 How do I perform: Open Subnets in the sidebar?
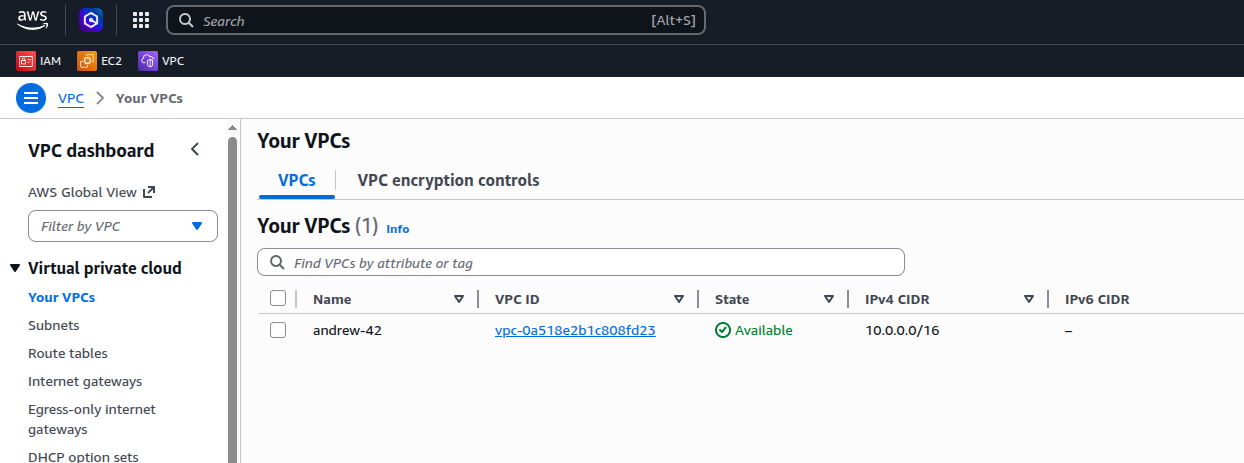pos(54,326)
